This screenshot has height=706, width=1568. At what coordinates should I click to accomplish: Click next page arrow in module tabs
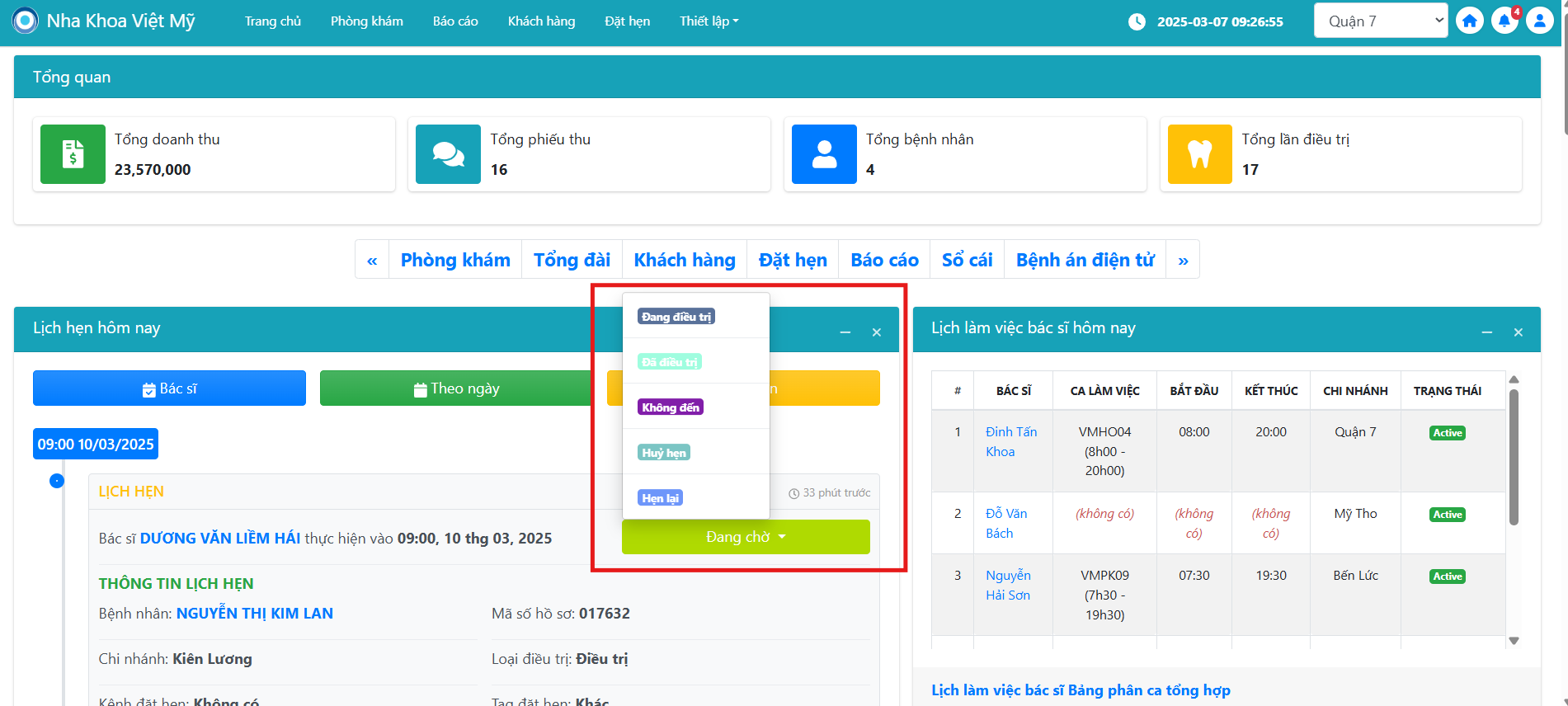click(1183, 261)
